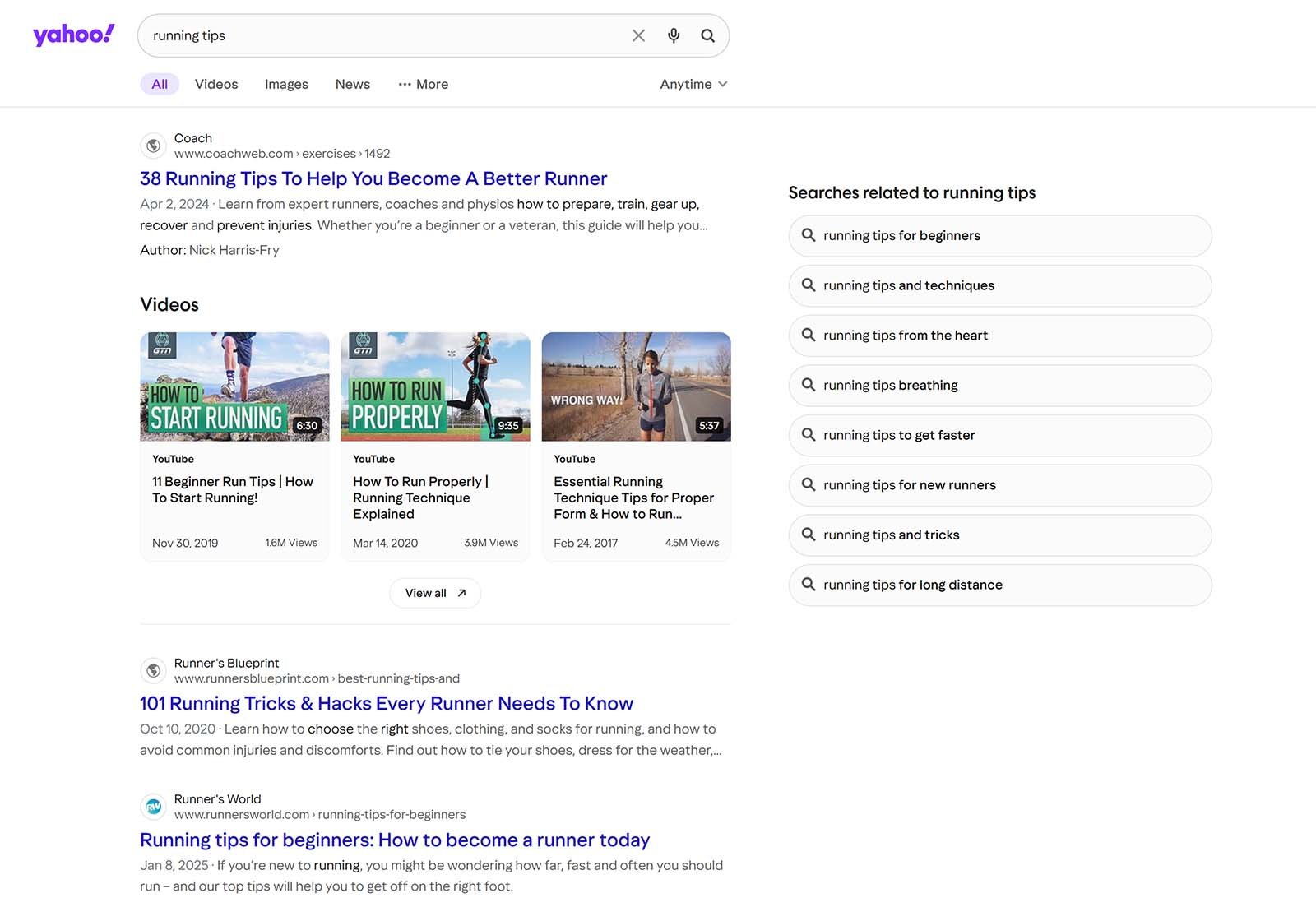
Task: Open 'Running tips for beginners' from Runner's World
Action: click(x=394, y=840)
